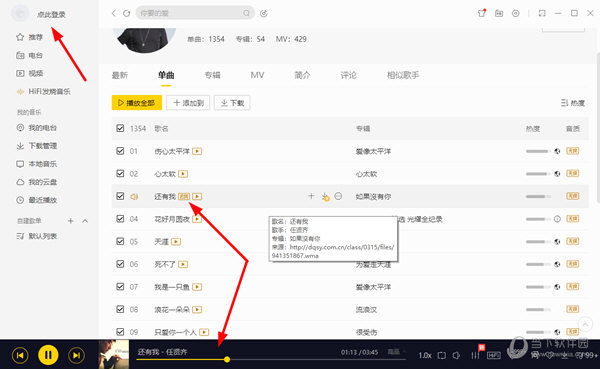Open HiFi发烧音乐 in the sidebar

tap(43, 91)
